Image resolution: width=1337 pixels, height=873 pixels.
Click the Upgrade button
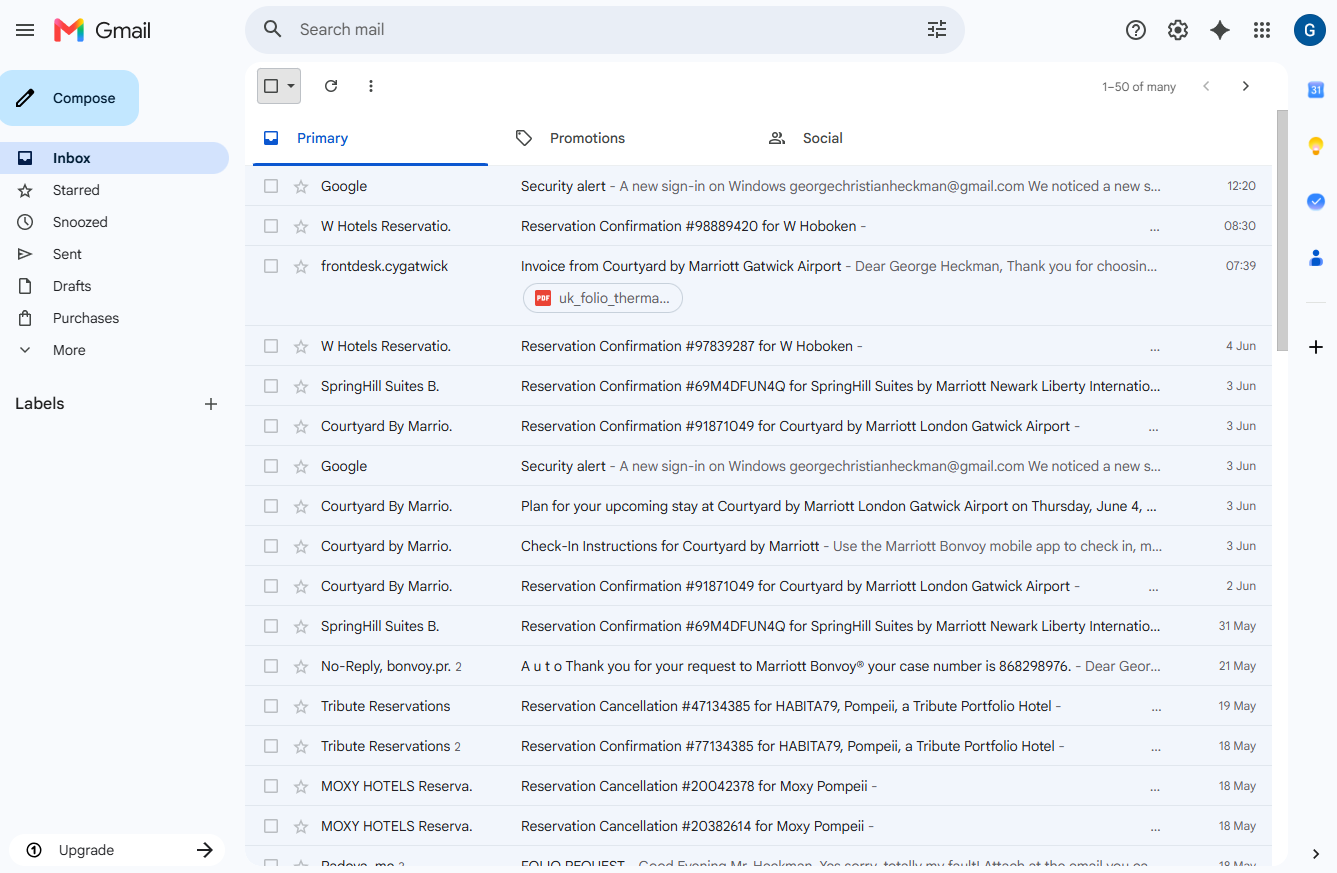pyautogui.click(x=116, y=850)
